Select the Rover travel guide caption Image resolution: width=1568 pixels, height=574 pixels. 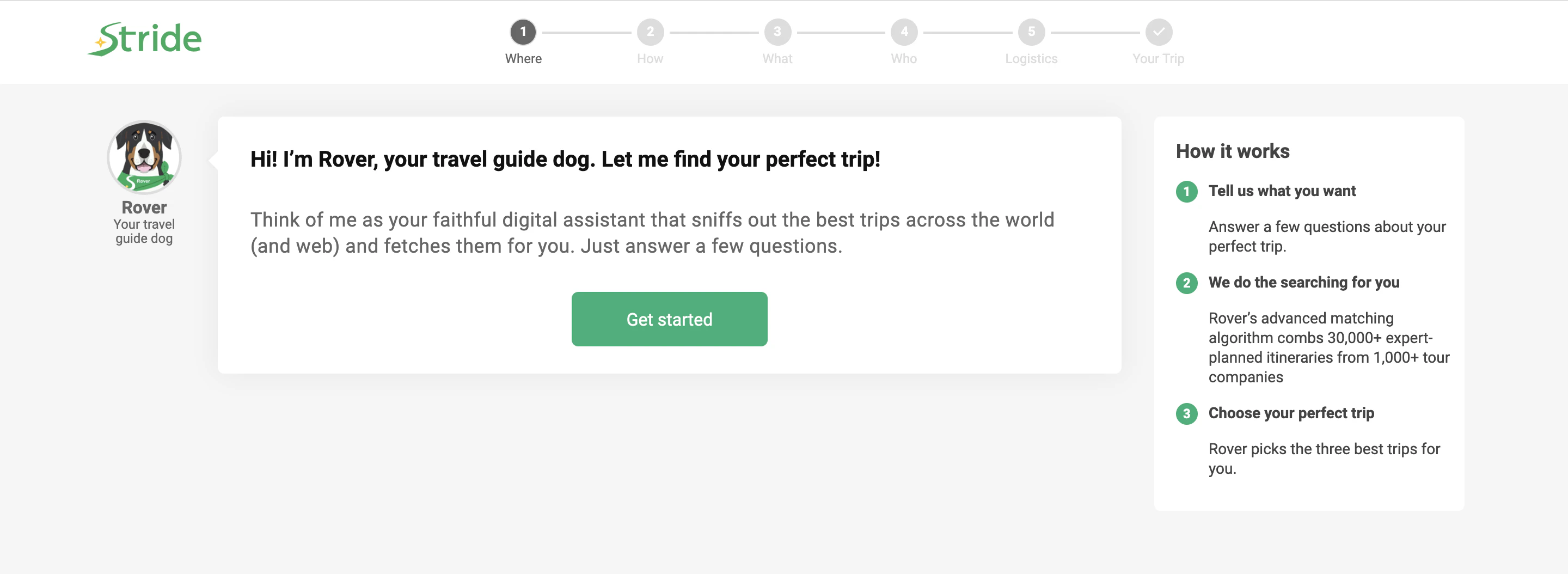click(144, 231)
